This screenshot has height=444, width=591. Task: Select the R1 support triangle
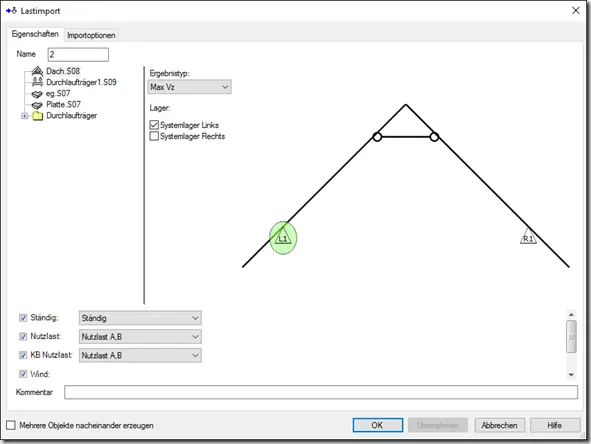click(528, 237)
